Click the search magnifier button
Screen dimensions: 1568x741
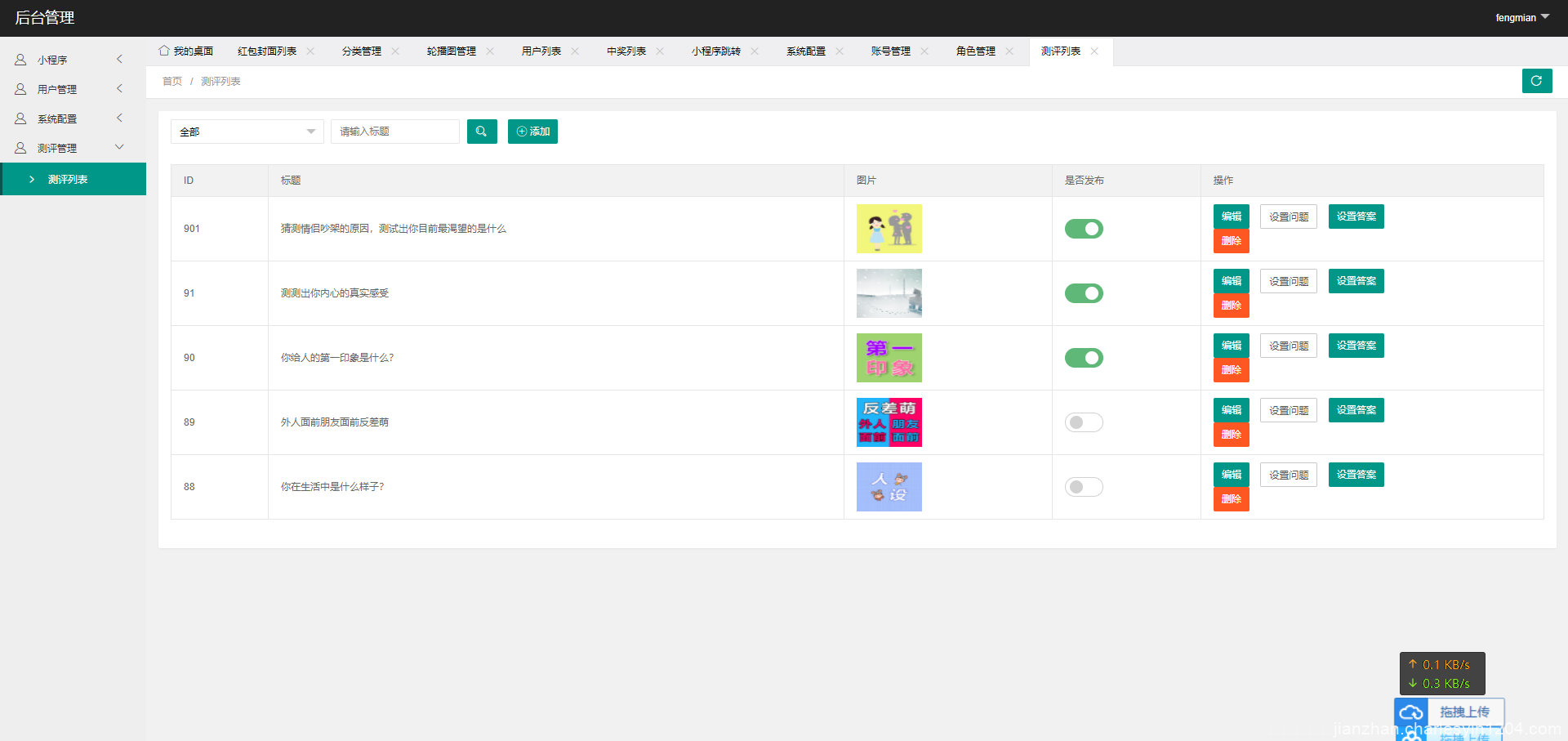[x=482, y=132]
